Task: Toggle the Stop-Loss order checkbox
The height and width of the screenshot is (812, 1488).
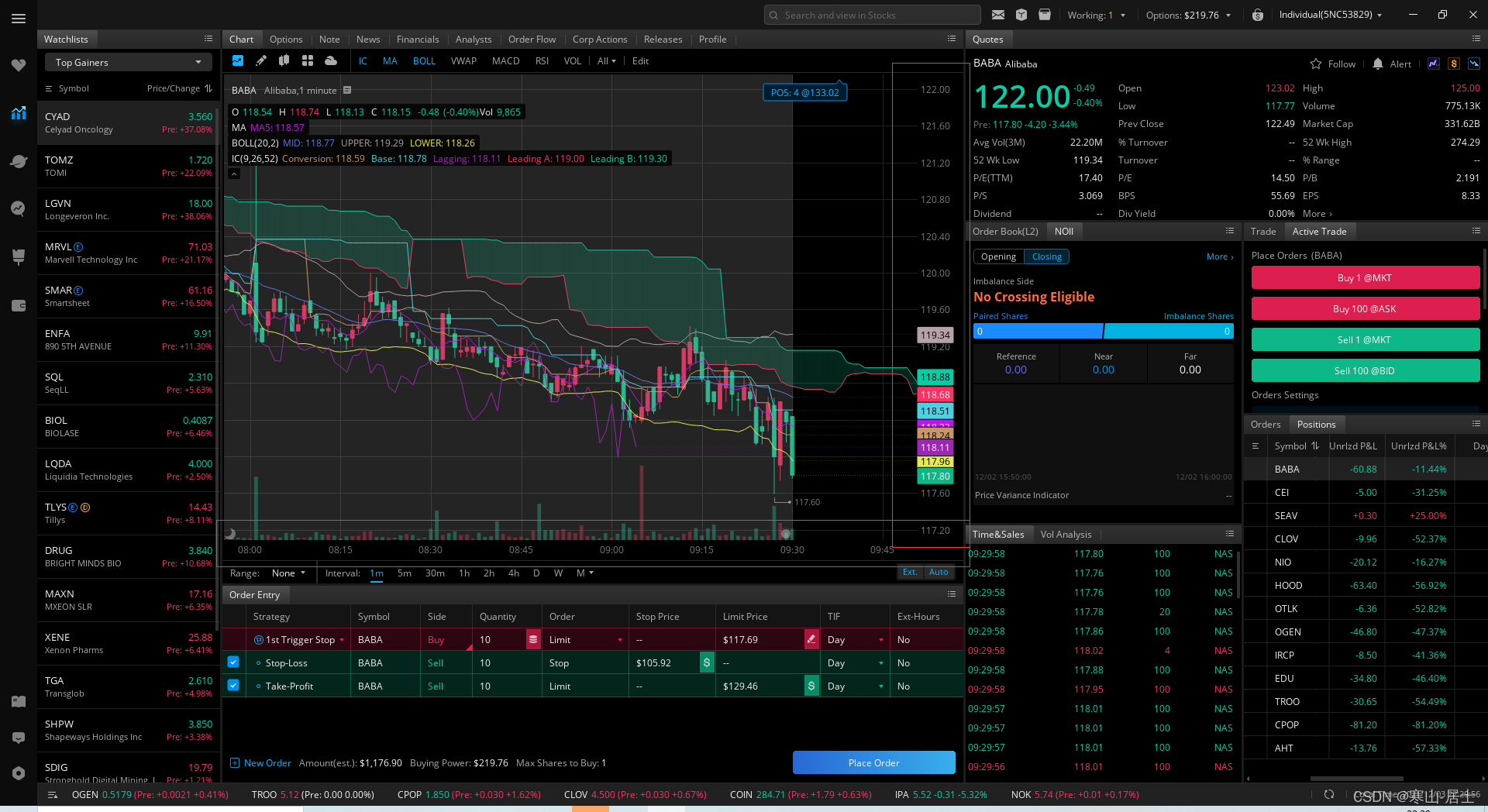Action: [x=233, y=662]
